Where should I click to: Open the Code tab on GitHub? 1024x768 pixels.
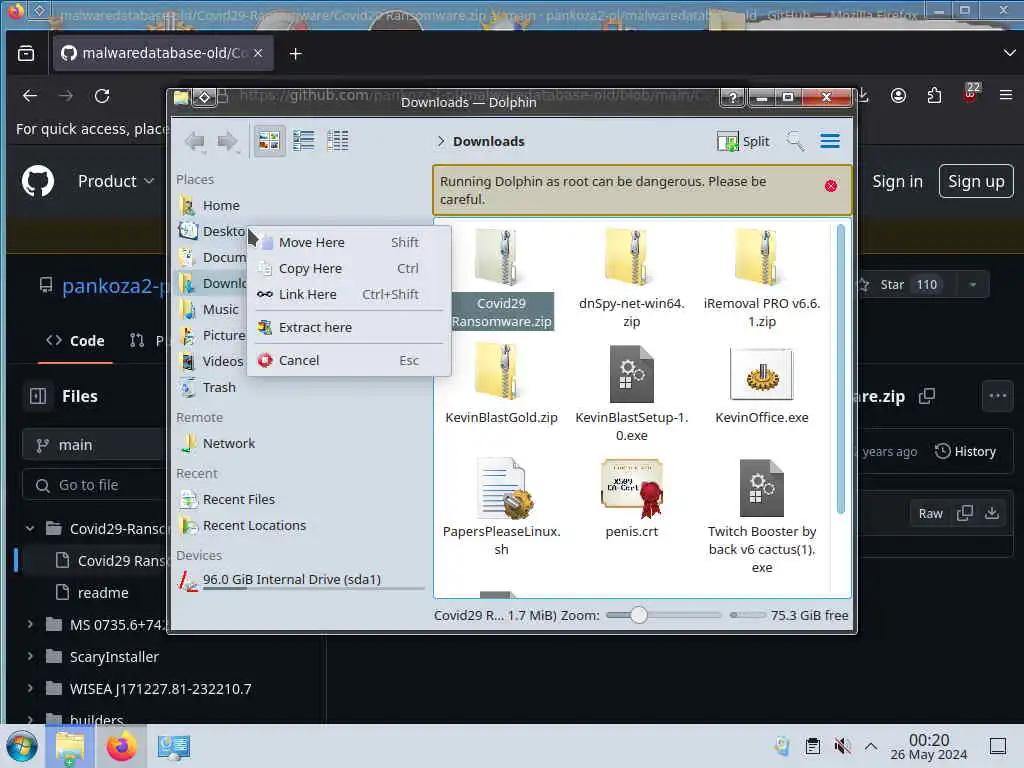75,341
